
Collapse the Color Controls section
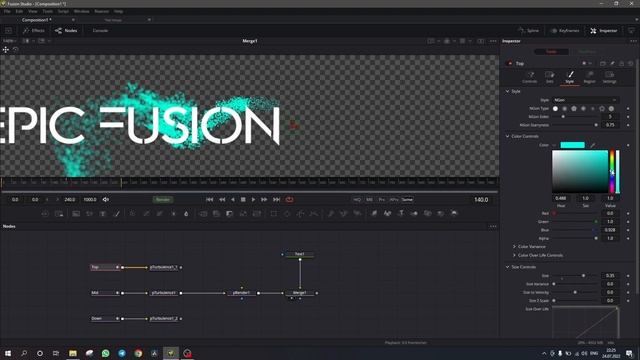[x=507, y=136]
